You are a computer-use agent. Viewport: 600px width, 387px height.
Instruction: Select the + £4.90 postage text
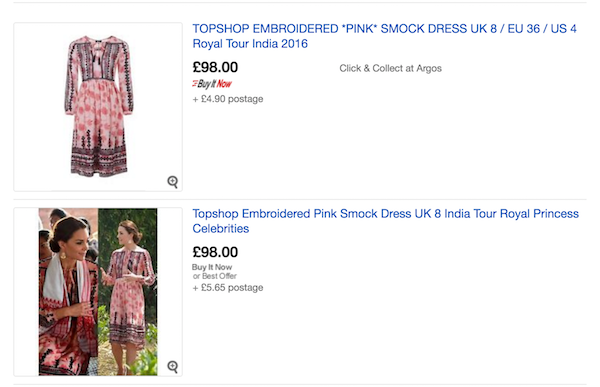point(228,99)
